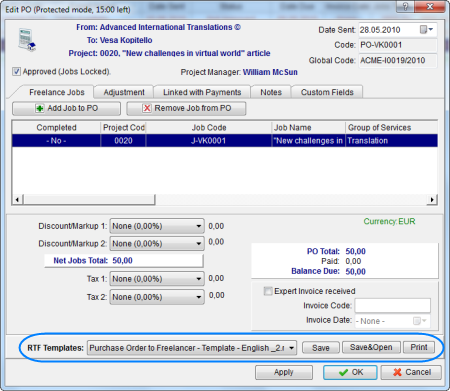This screenshot has width=450, height=391.
Task: Click the Translation cell in job row
Action: pos(391,141)
